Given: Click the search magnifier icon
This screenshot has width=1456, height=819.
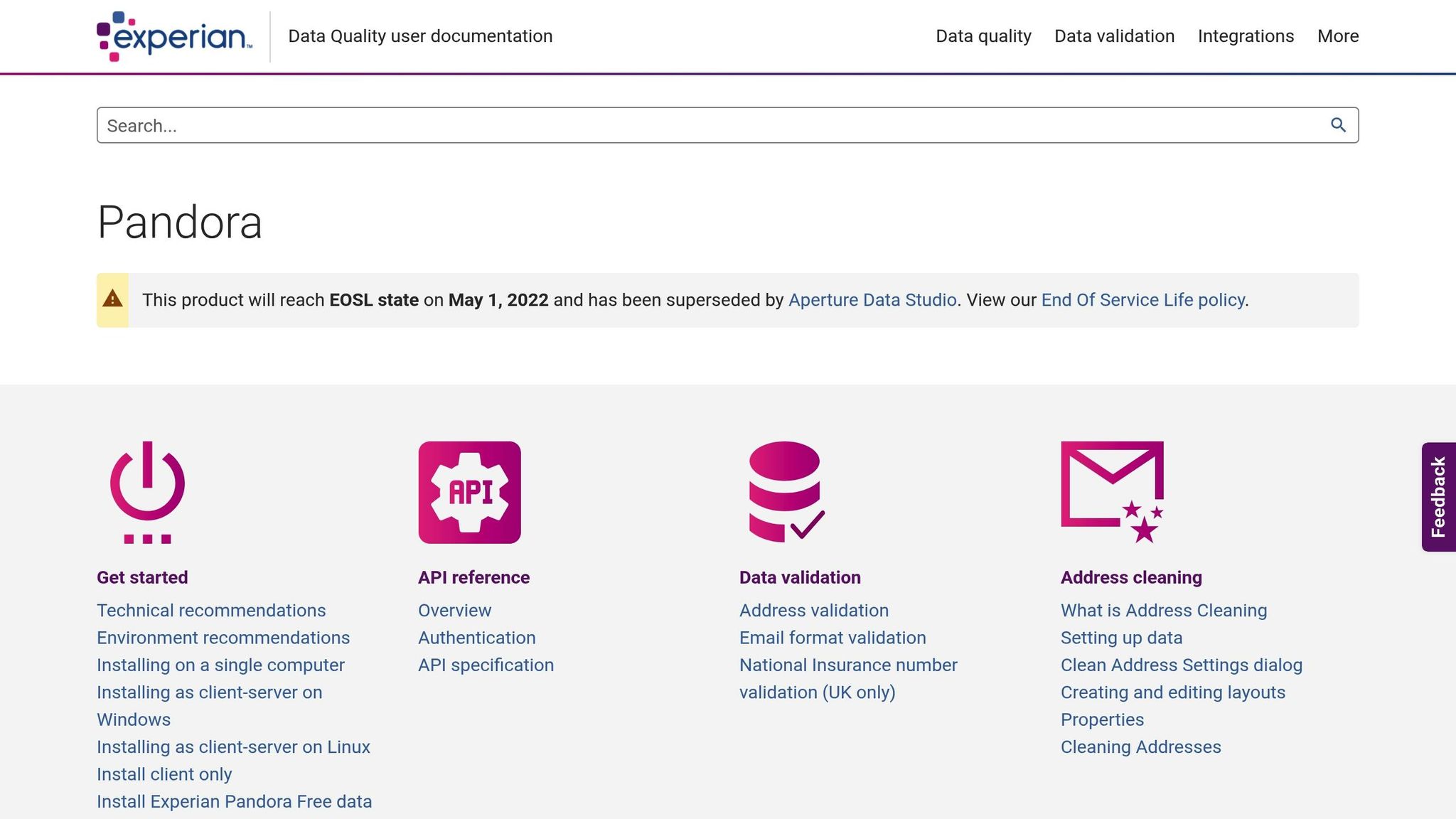Looking at the screenshot, I should tap(1338, 125).
